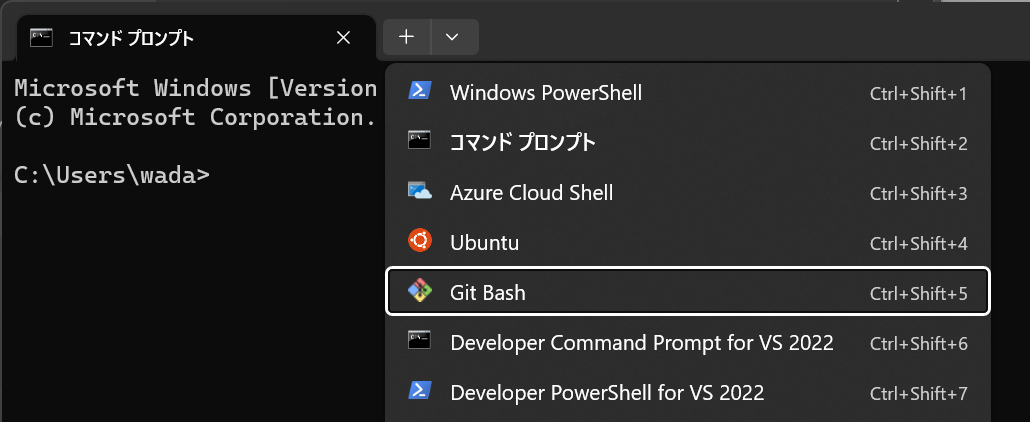Select the Azure Cloud Shell menu entry
Image resolution: width=1030 pixels, height=422 pixels.
point(531,192)
